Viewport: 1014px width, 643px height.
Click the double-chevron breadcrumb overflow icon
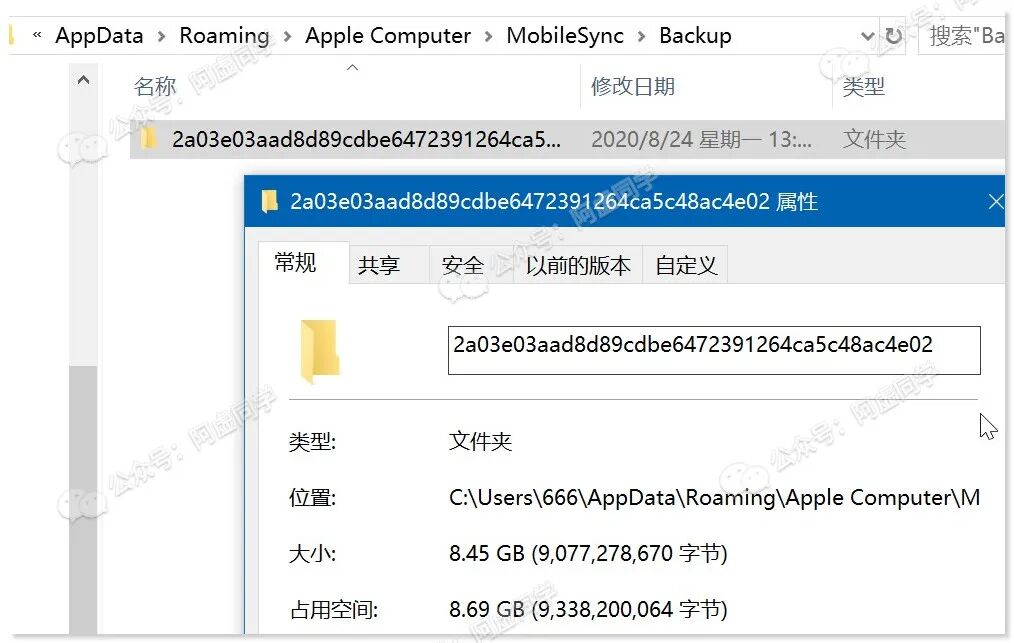(x=37, y=35)
